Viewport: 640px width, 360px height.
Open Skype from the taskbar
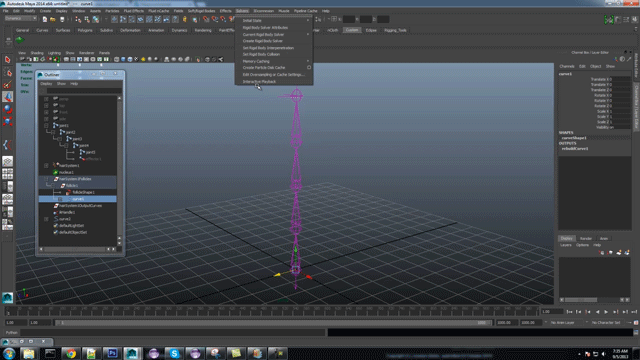(174, 353)
